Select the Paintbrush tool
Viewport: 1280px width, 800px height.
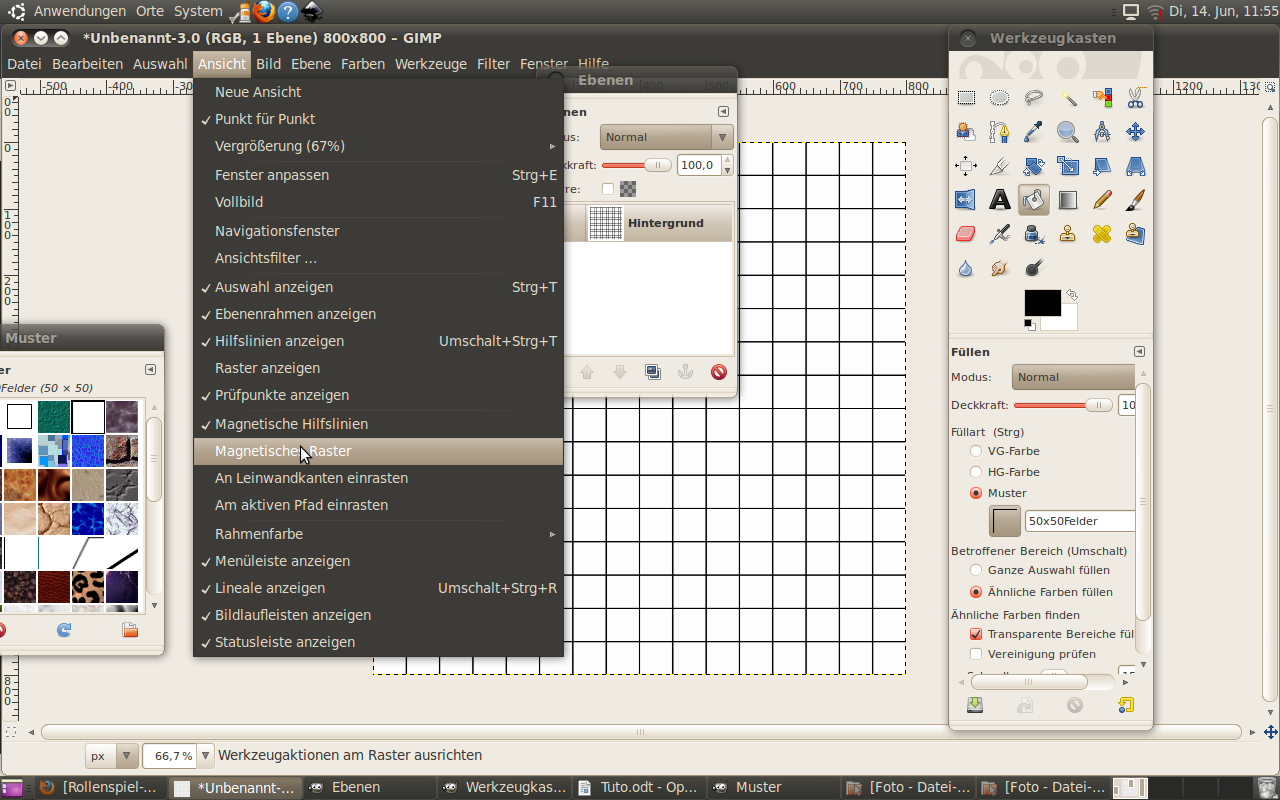tap(1135, 200)
